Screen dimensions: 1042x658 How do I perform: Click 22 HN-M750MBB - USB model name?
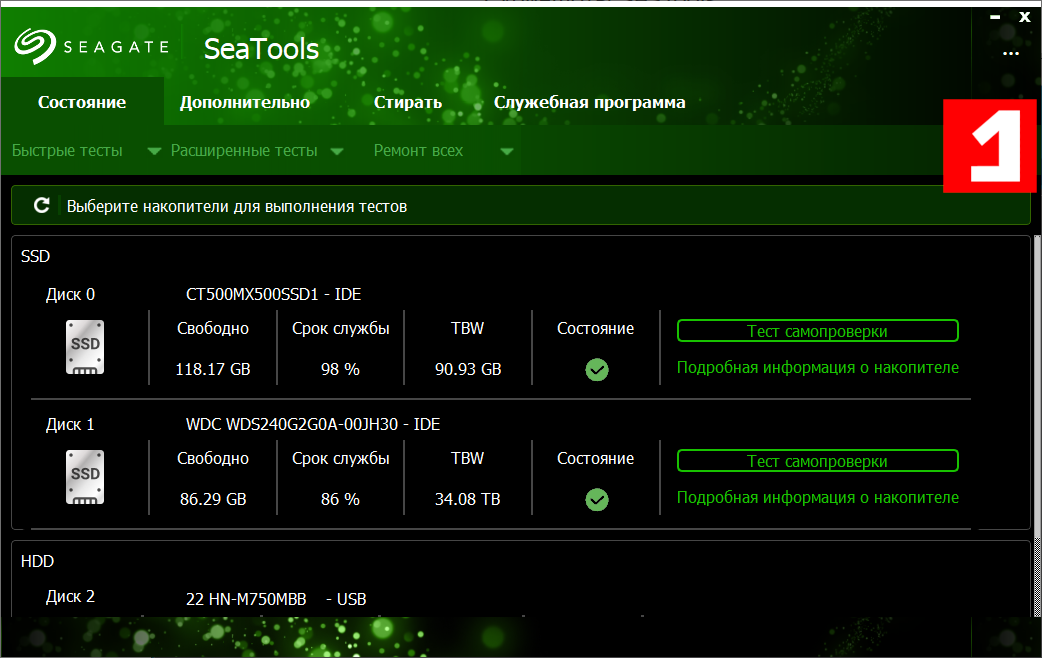click(x=276, y=600)
